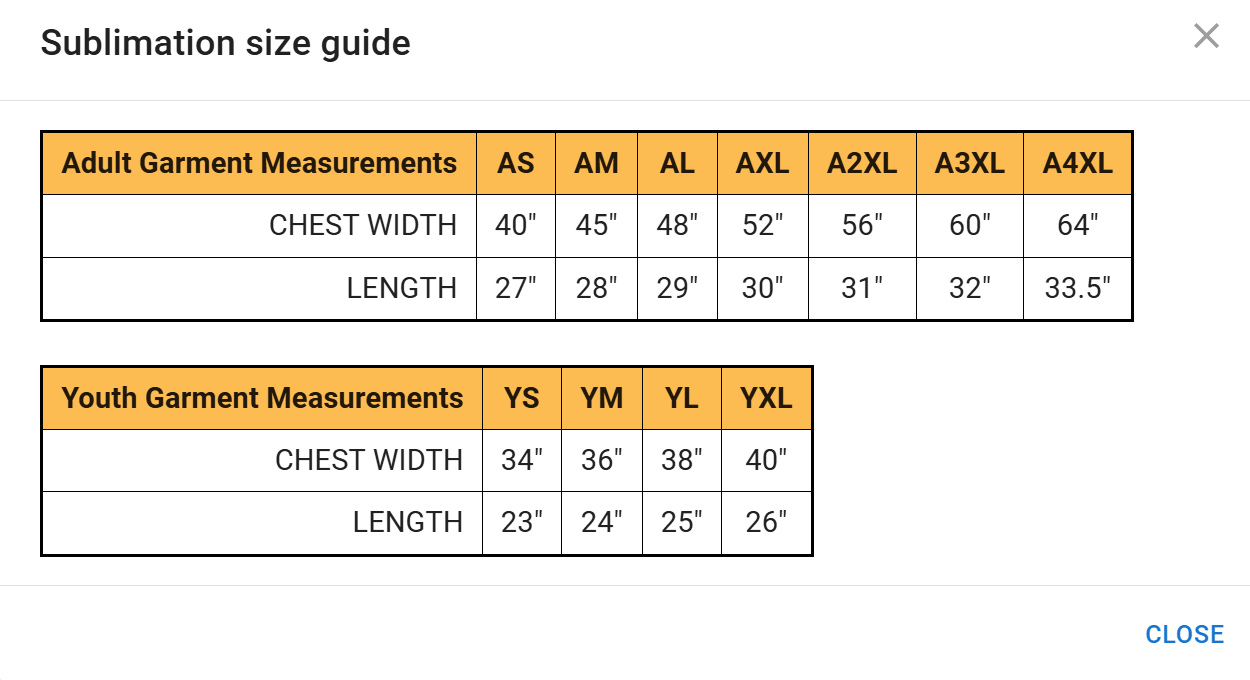Select the YXL size column header

[x=766, y=398]
